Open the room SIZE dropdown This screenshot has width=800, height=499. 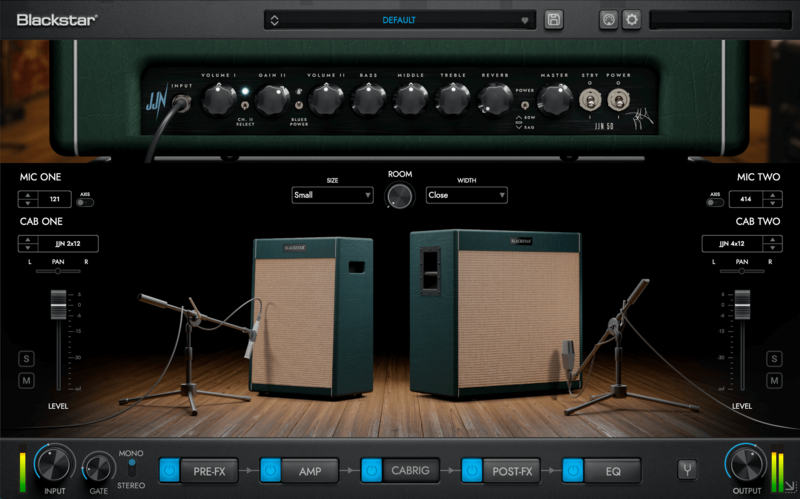coord(332,195)
